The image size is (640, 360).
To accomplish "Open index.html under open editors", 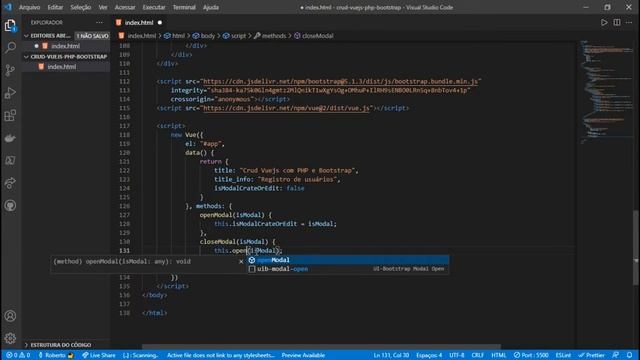I will coord(65,46).
